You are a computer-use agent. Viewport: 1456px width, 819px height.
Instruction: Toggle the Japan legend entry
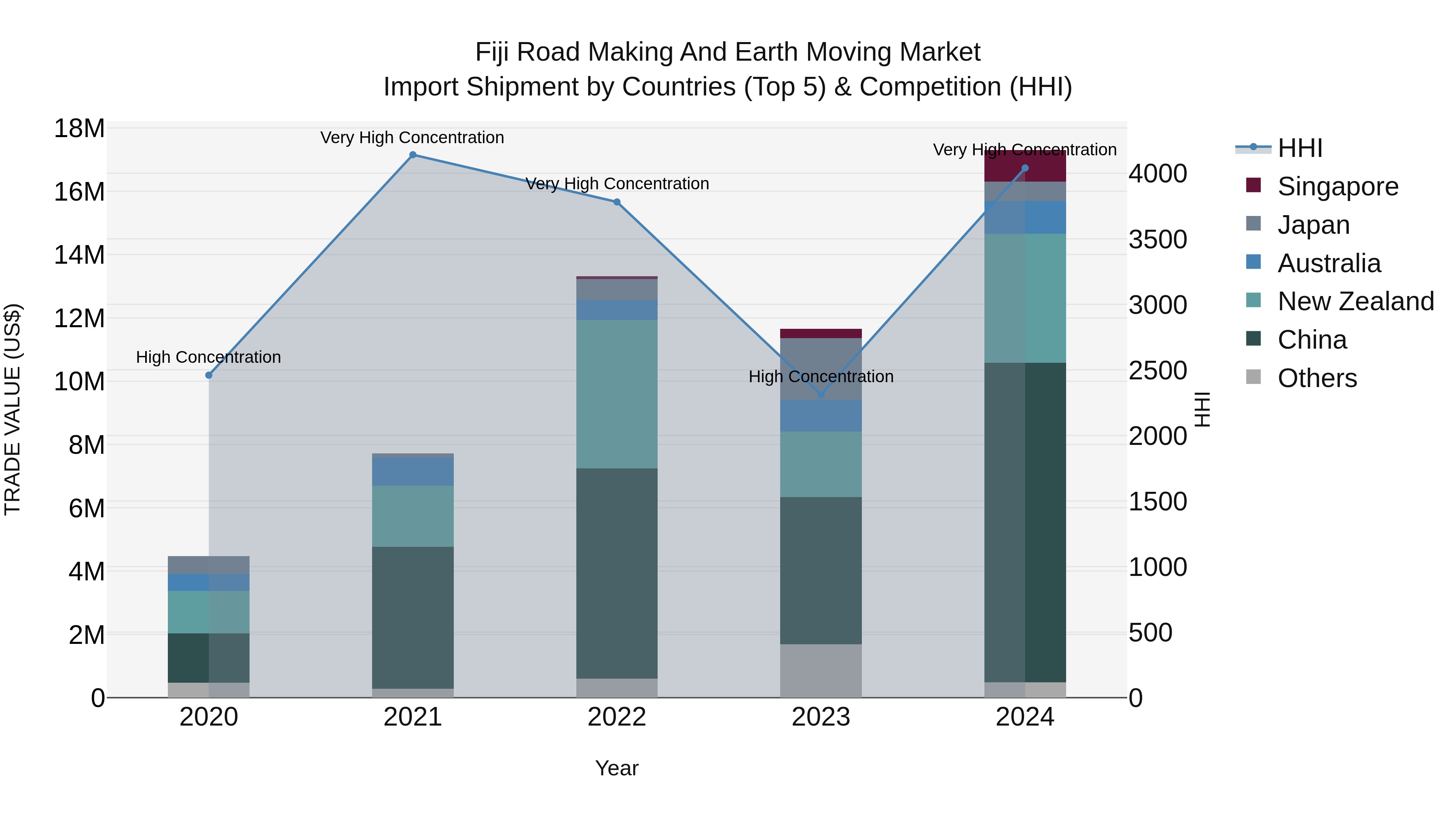click(1298, 224)
